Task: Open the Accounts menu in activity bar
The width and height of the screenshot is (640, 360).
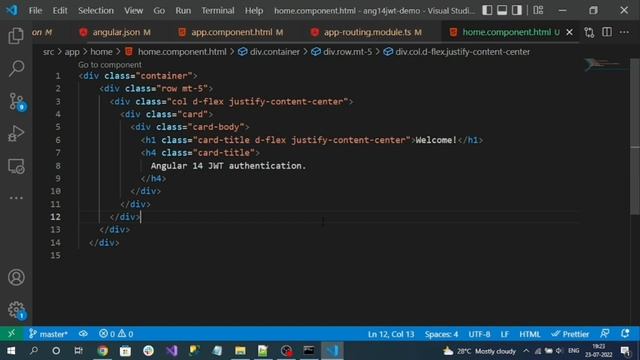Action: coord(16,277)
